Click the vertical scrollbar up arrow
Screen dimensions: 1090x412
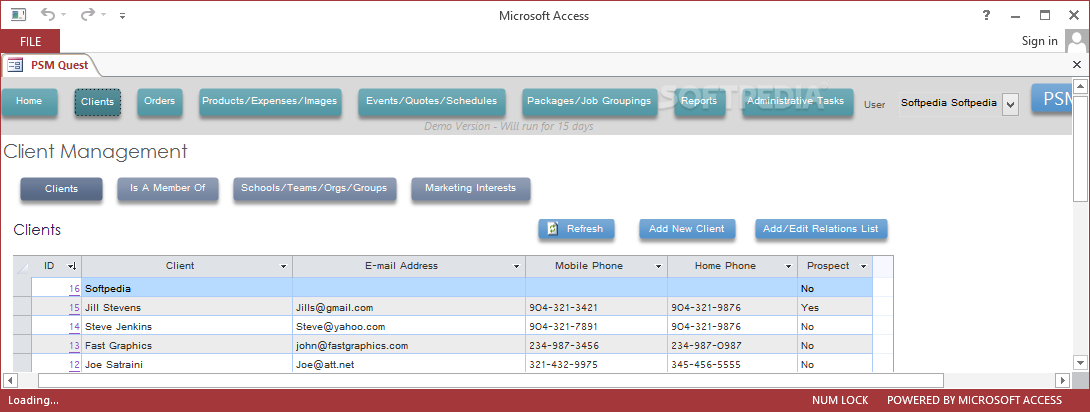[x=1080, y=86]
